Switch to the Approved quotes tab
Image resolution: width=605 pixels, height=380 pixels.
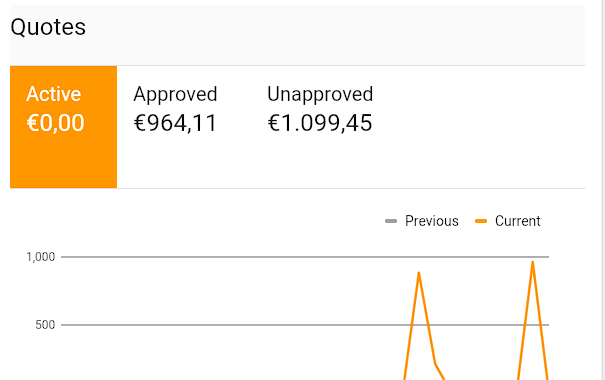(x=176, y=127)
